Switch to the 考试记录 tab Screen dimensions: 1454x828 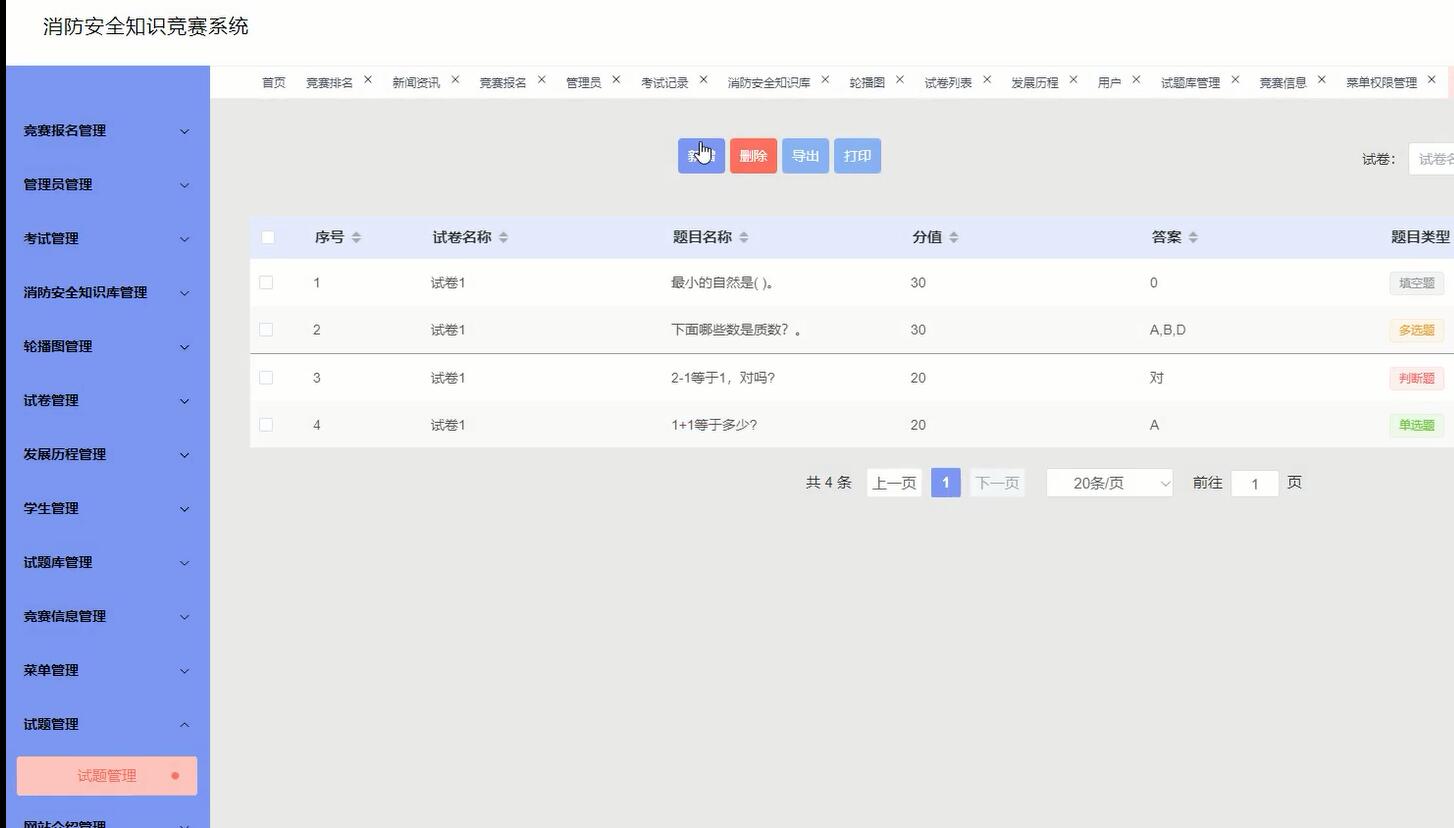coord(664,82)
